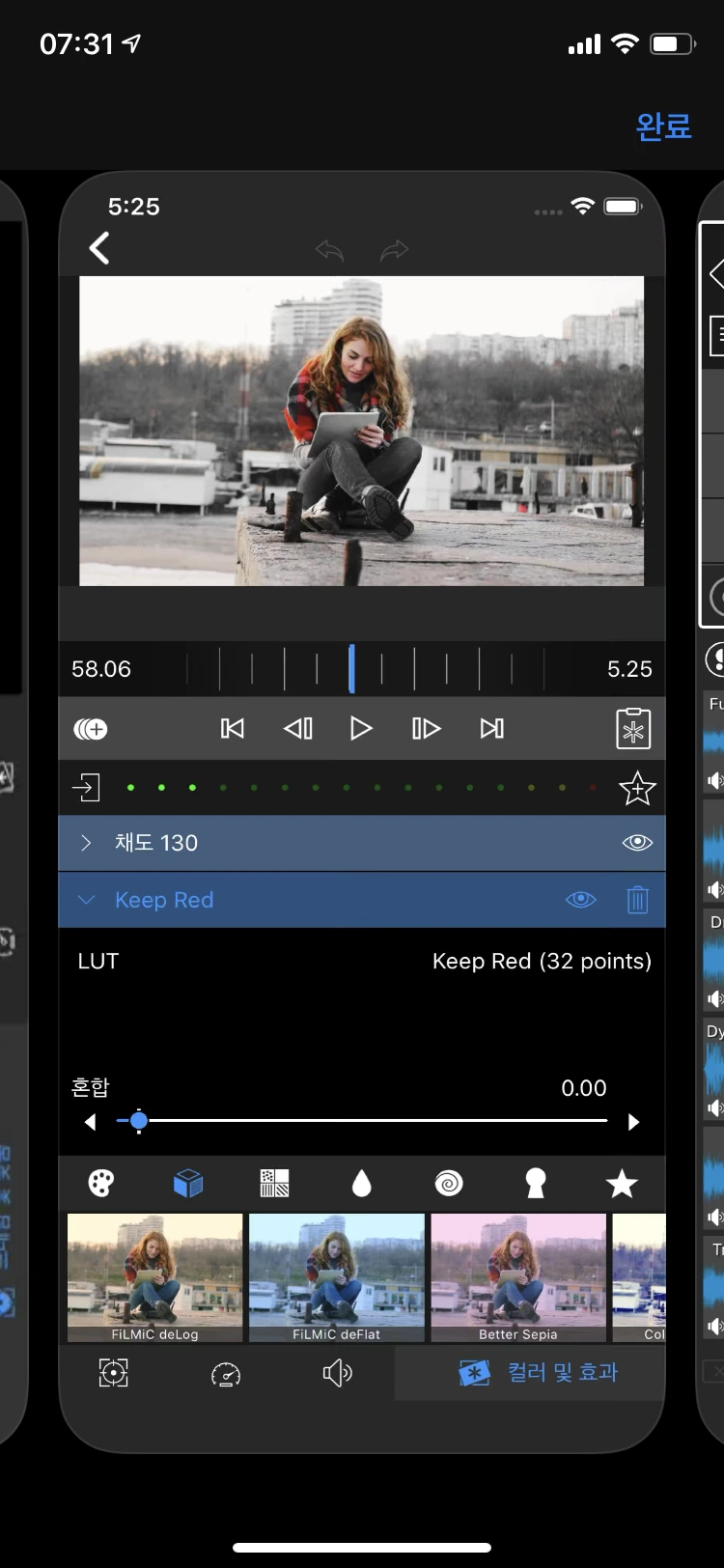The height and width of the screenshot is (1568, 724).
Task: Delete the Keep Red effect
Action: click(x=637, y=900)
